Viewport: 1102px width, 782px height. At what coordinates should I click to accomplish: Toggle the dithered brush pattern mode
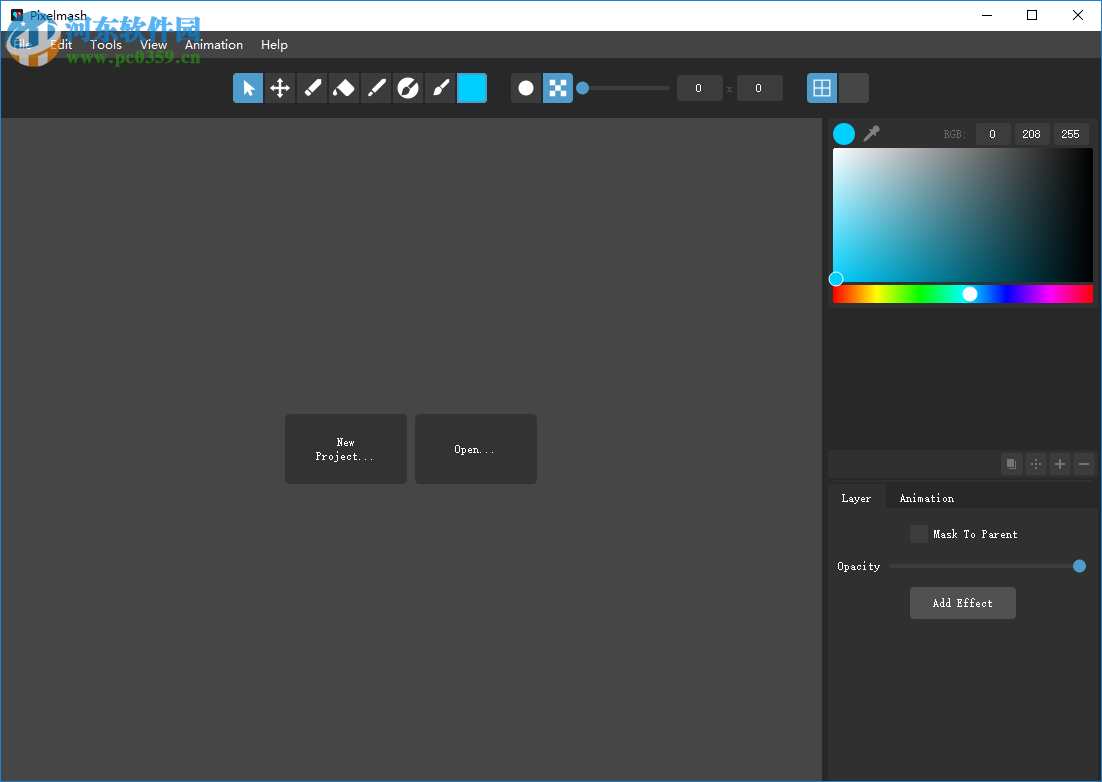[x=557, y=87]
